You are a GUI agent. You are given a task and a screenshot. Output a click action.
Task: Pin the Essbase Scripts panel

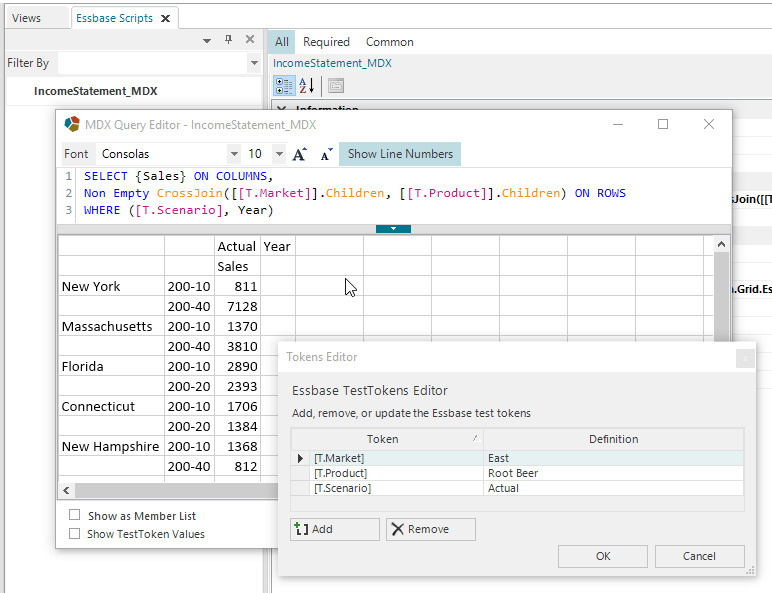[228, 39]
